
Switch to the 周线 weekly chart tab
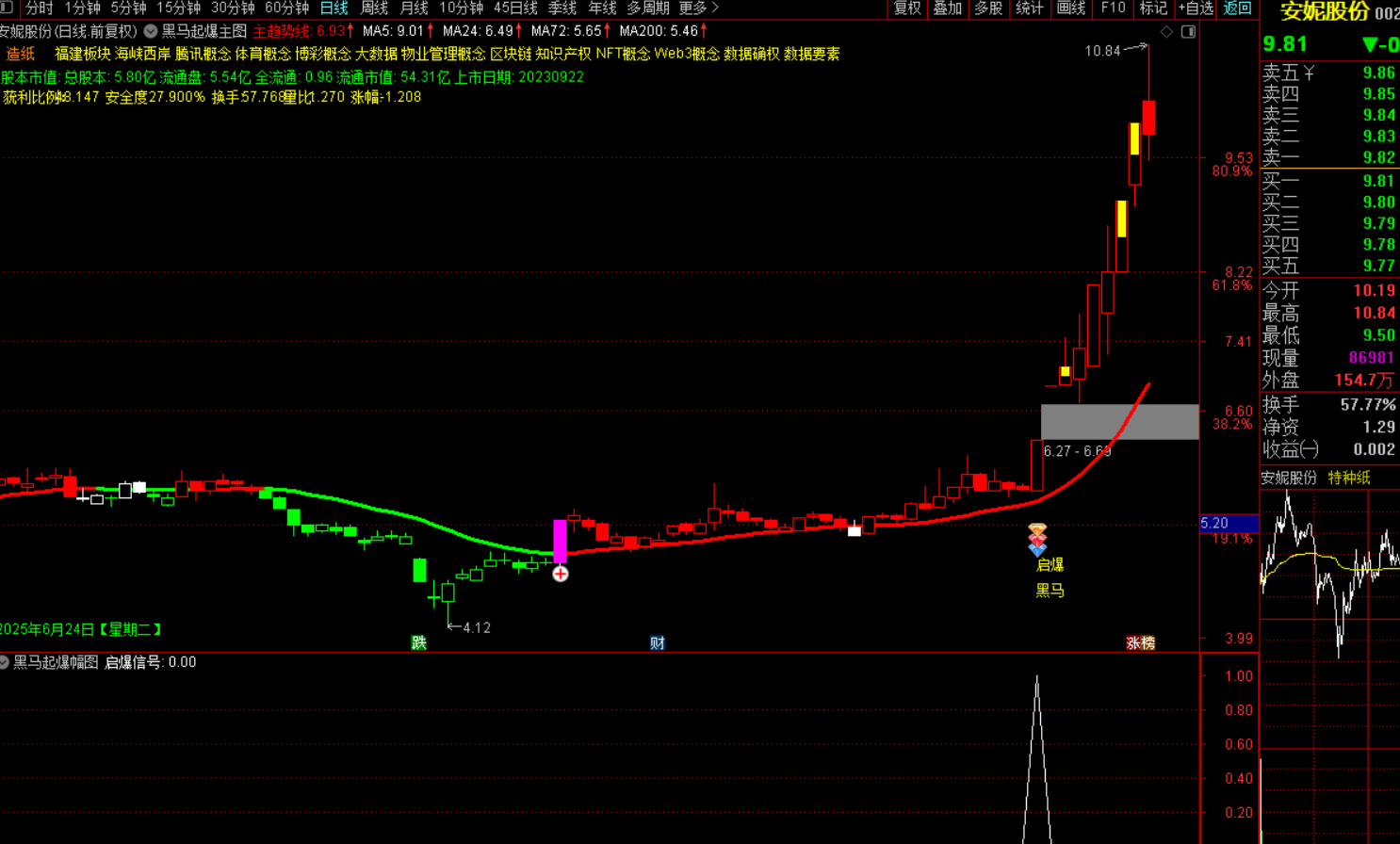(374, 8)
